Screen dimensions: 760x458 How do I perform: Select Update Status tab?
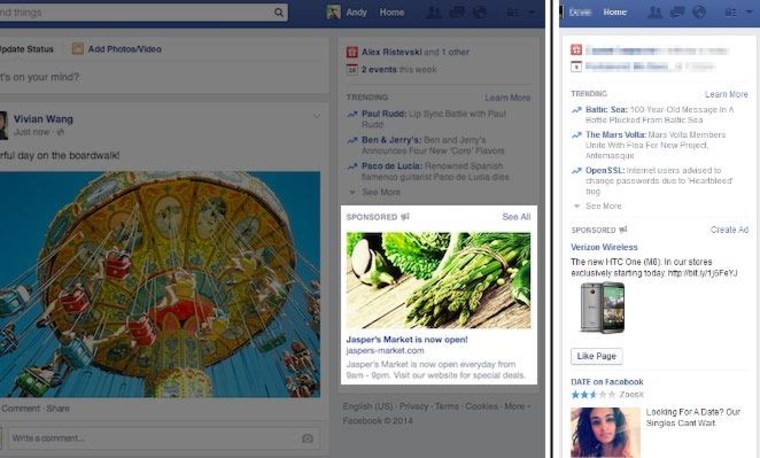[27, 49]
